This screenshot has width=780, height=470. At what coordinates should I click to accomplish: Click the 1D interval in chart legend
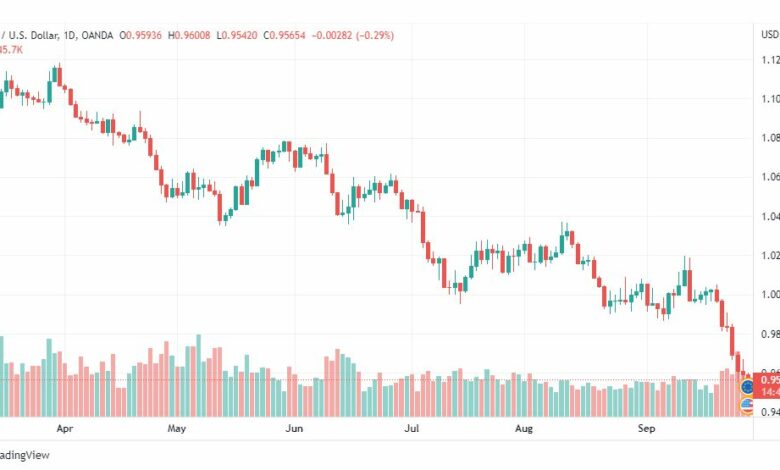[x=69, y=35]
